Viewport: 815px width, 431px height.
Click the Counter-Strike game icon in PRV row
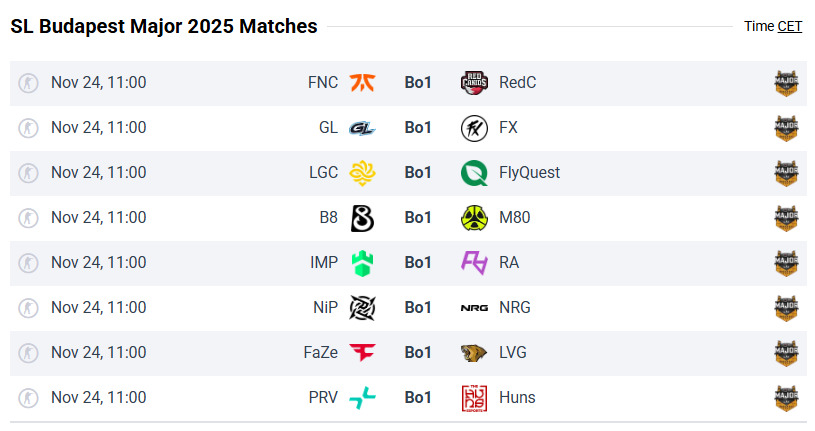(29, 398)
